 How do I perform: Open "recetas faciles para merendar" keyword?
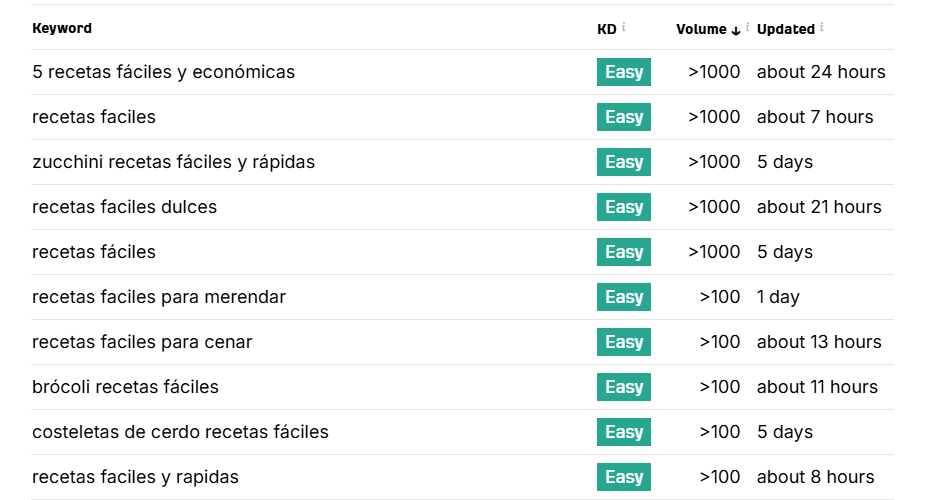pos(159,297)
